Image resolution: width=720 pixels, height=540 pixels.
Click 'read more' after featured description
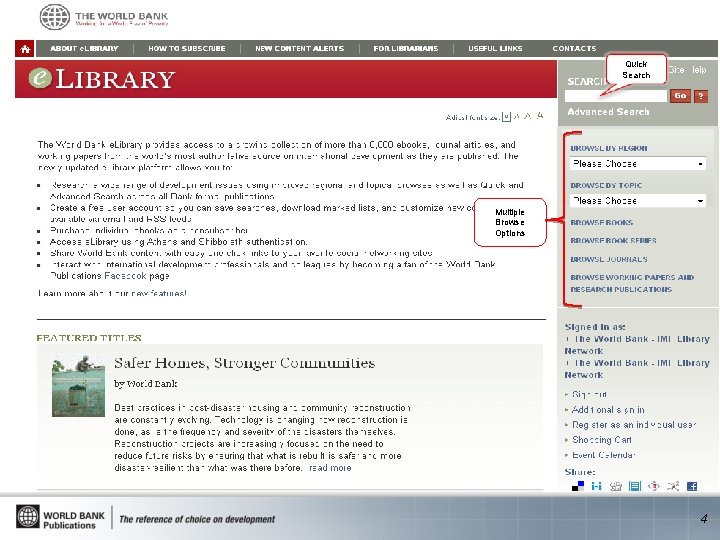[x=330, y=468]
